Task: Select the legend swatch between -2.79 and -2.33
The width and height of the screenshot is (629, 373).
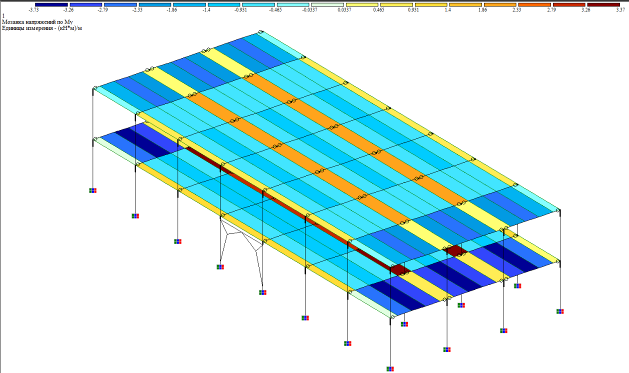Action: point(120,5)
